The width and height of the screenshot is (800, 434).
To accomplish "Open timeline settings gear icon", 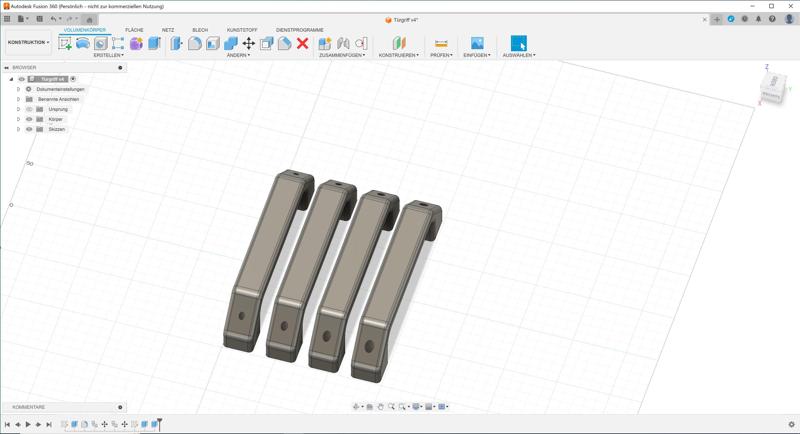I will tap(791, 424).
